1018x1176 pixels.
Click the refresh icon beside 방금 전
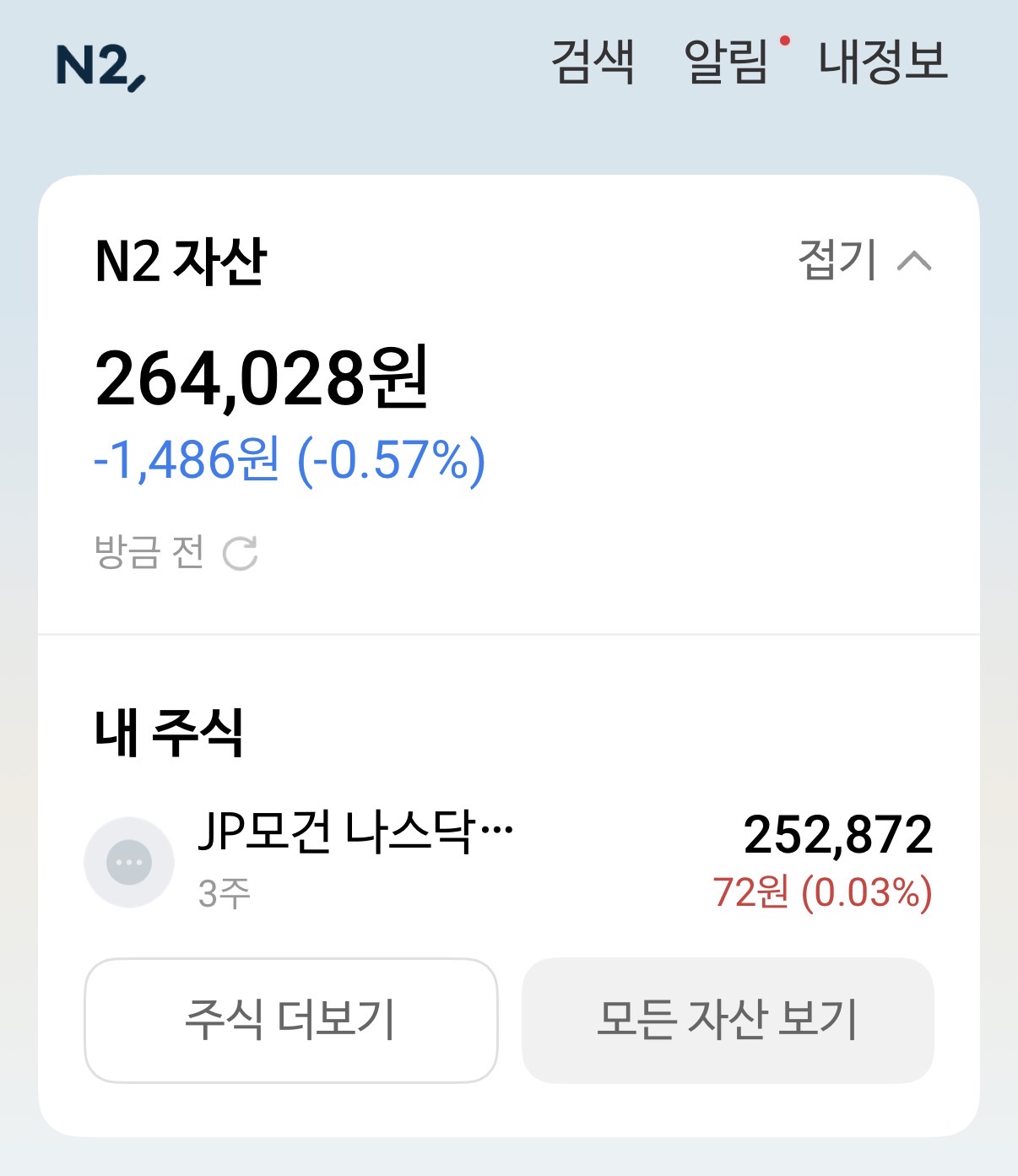tap(240, 554)
